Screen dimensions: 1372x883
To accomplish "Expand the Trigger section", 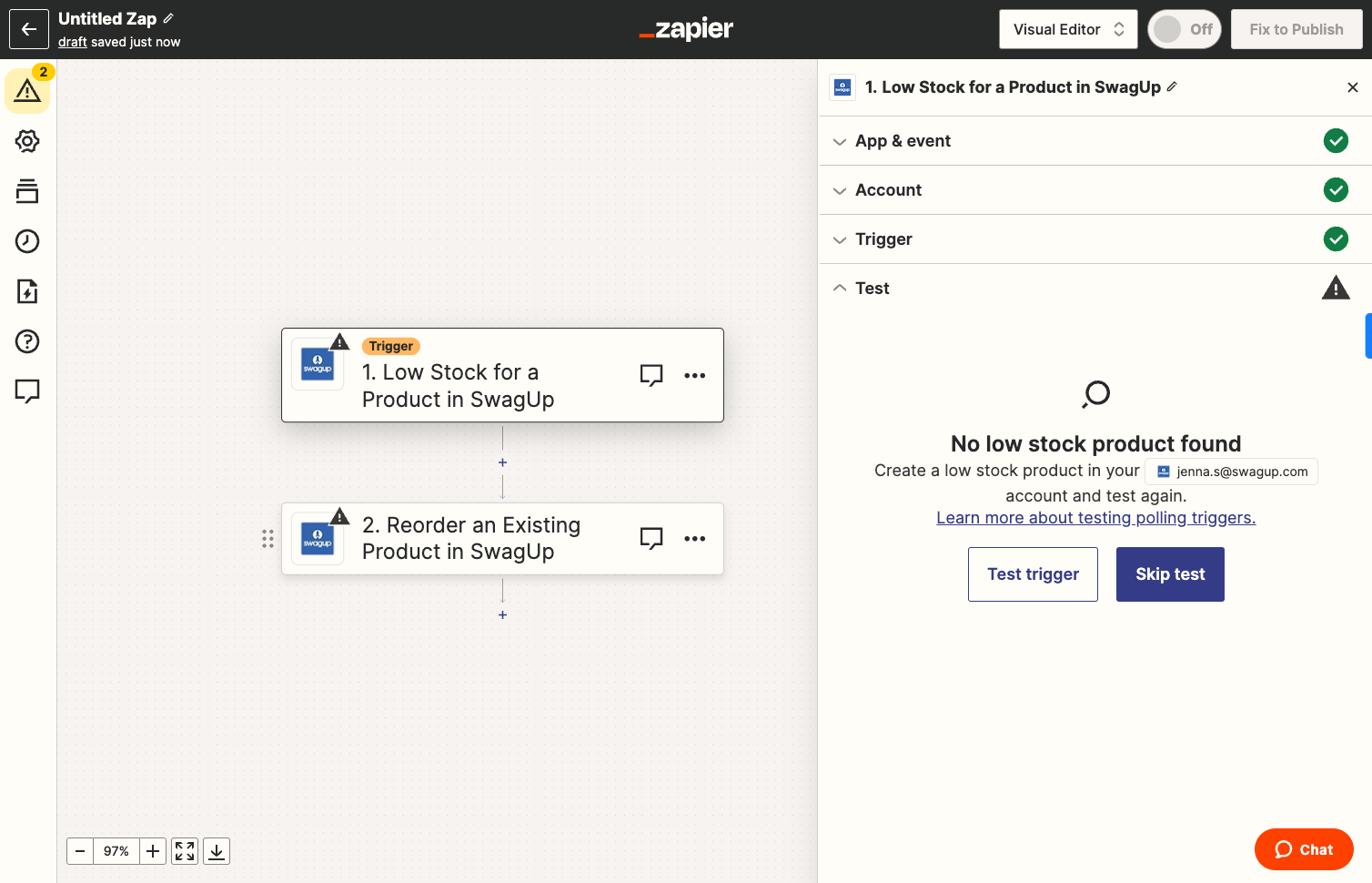I will click(1095, 239).
